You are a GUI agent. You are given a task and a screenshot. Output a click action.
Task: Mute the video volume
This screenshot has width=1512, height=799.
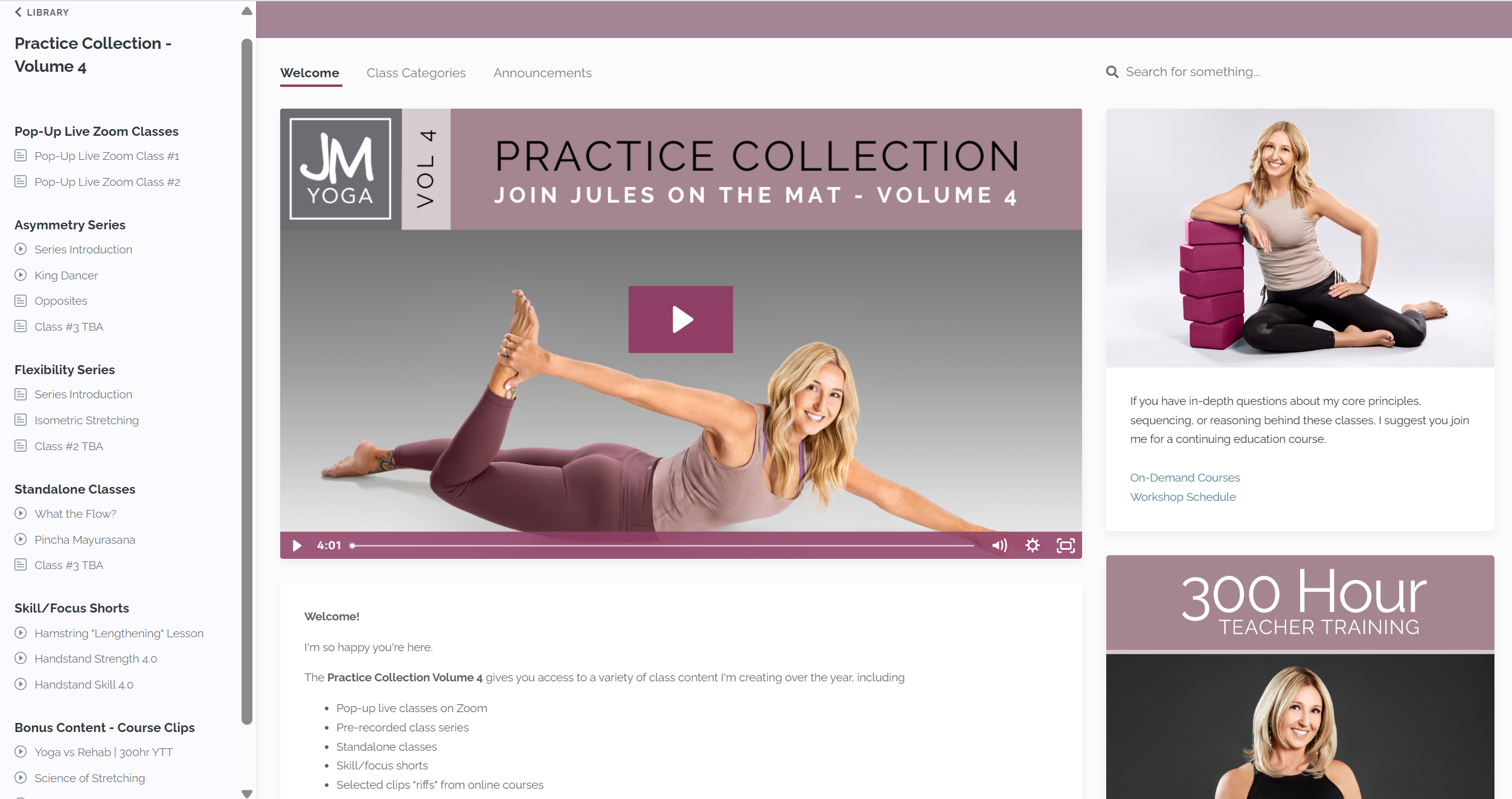click(x=999, y=546)
